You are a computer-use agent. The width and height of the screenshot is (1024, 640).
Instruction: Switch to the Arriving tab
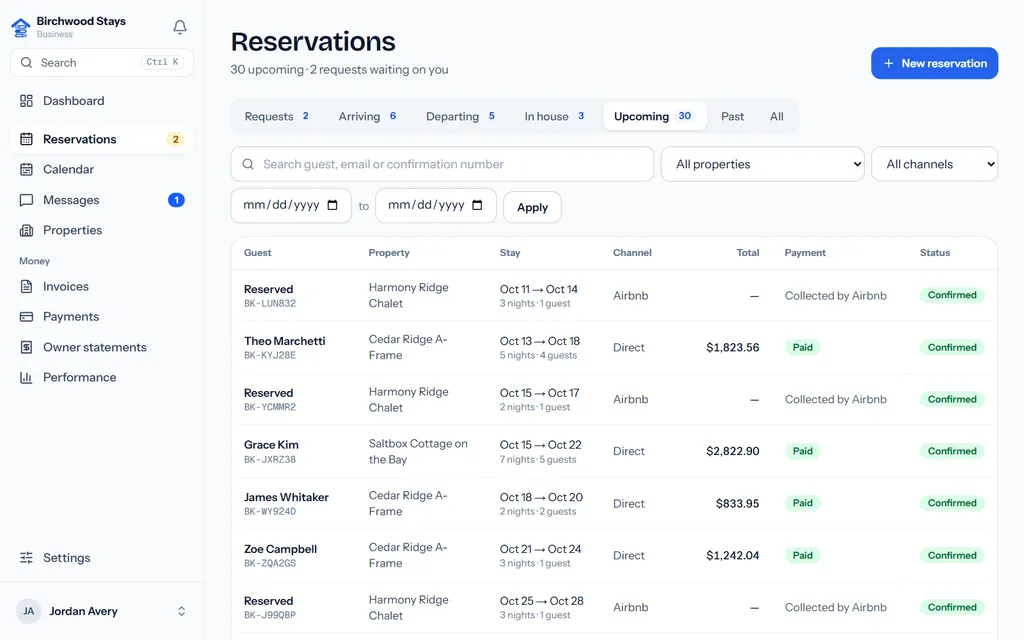tap(367, 116)
